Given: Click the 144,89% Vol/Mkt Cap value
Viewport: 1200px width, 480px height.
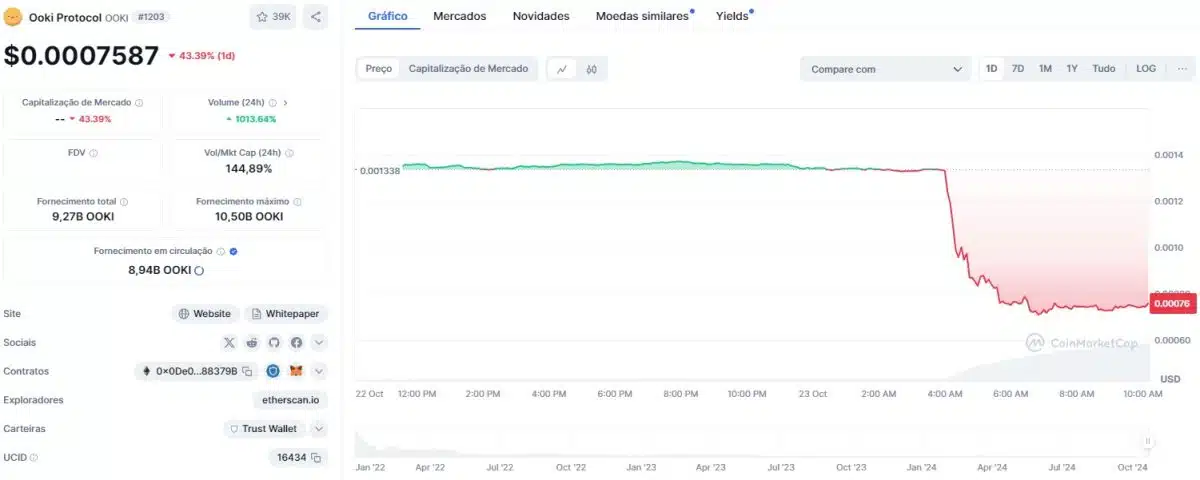Looking at the screenshot, I should coord(249,168).
